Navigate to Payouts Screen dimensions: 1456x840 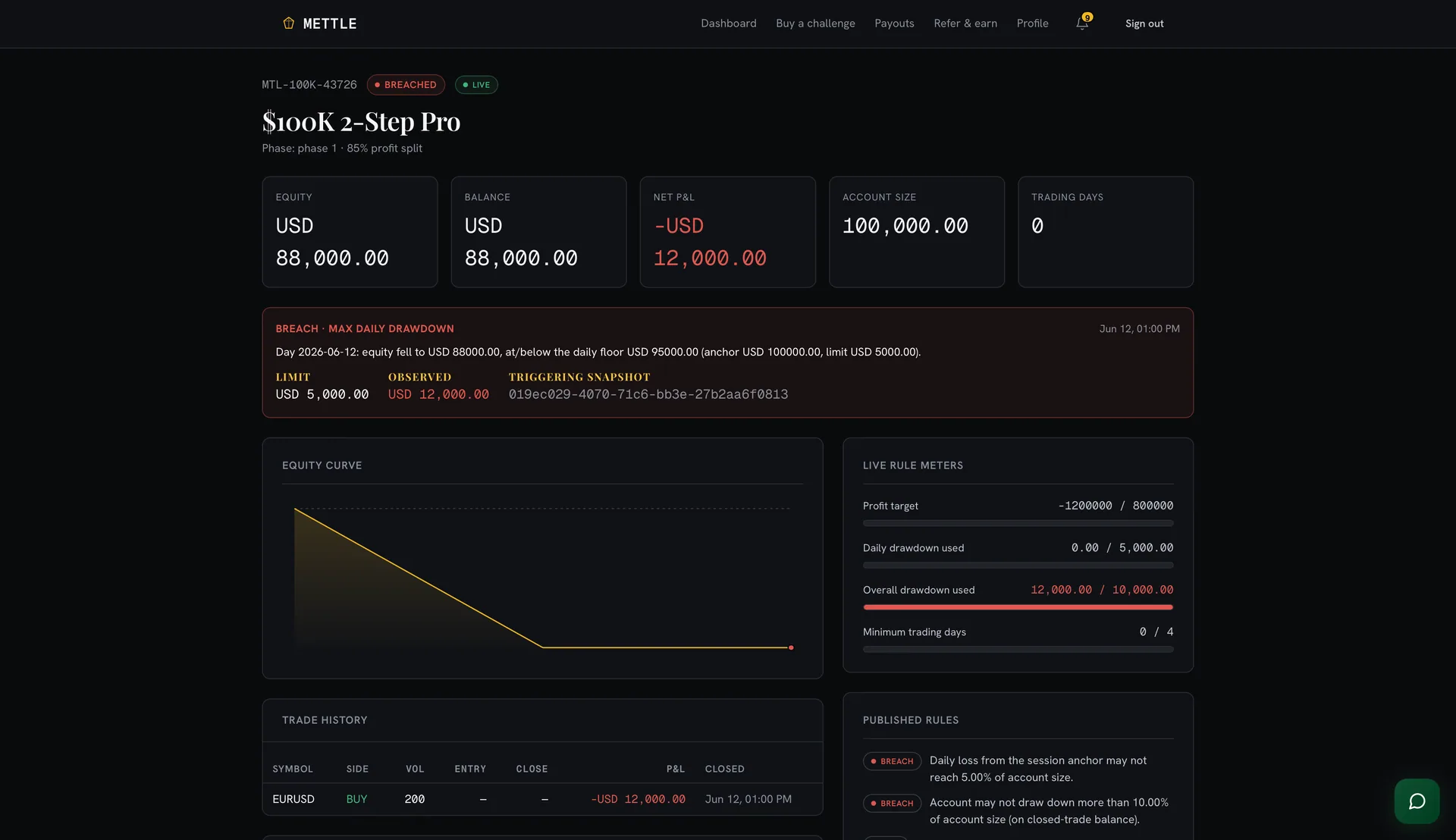pos(894,24)
